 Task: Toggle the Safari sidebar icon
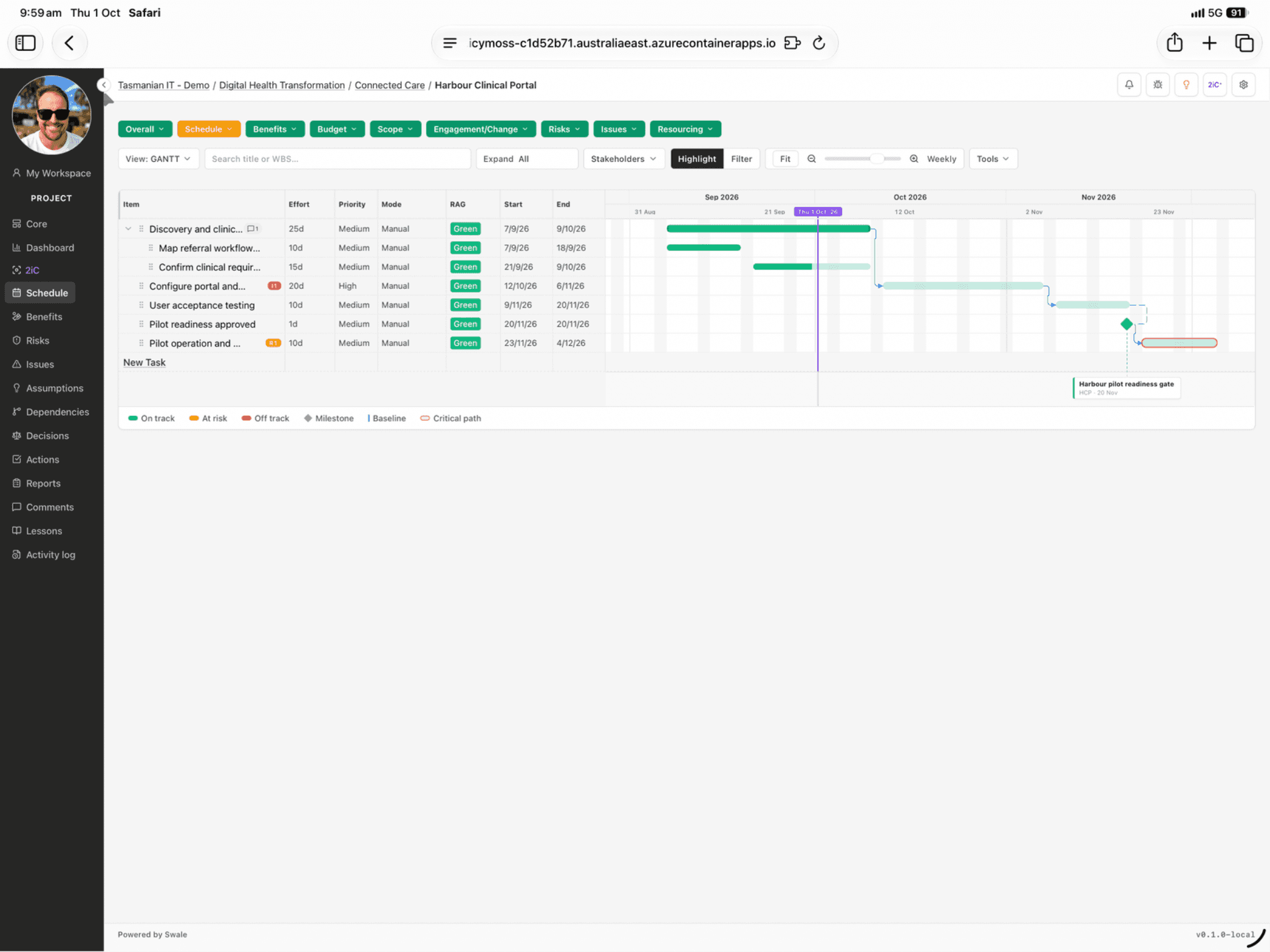pos(25,43)
